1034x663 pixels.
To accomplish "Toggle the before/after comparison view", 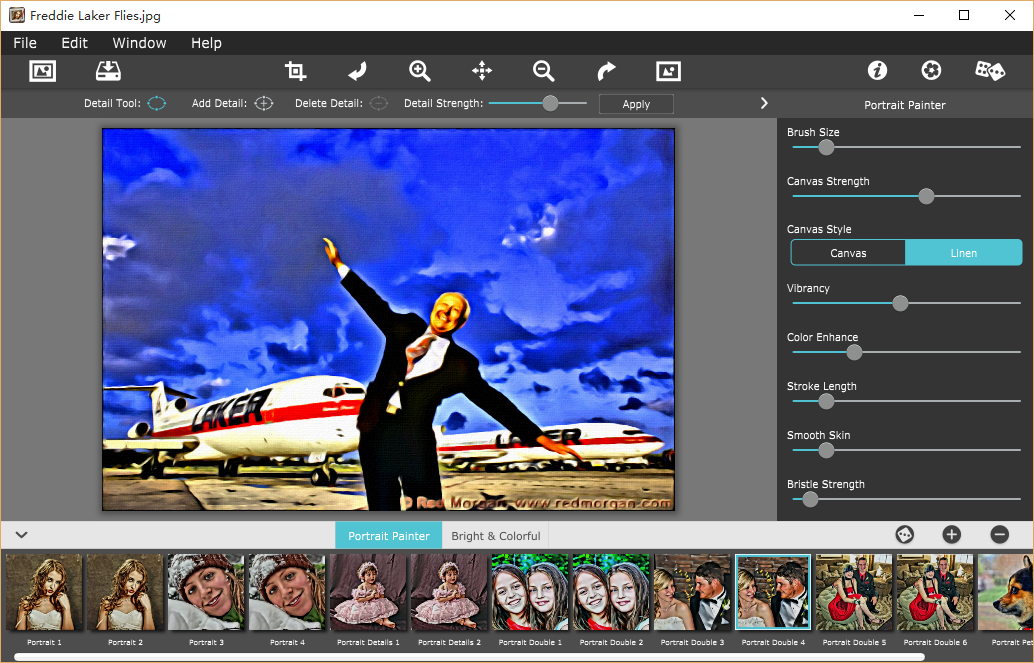I will pos(668,70).
